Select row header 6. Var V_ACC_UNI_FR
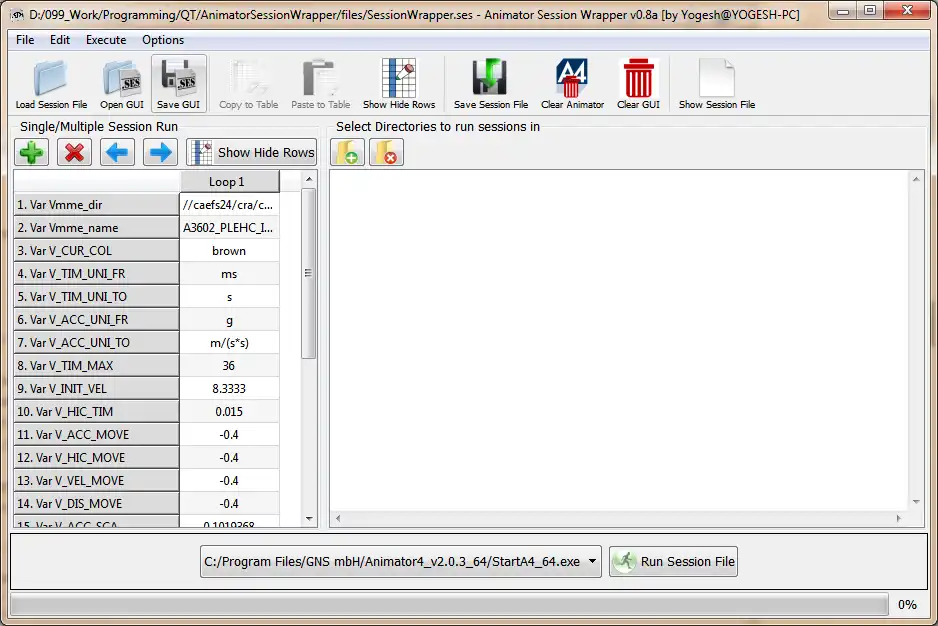This screenshot has width=938, height=626. pyautogui.click(x=96, y=320)
